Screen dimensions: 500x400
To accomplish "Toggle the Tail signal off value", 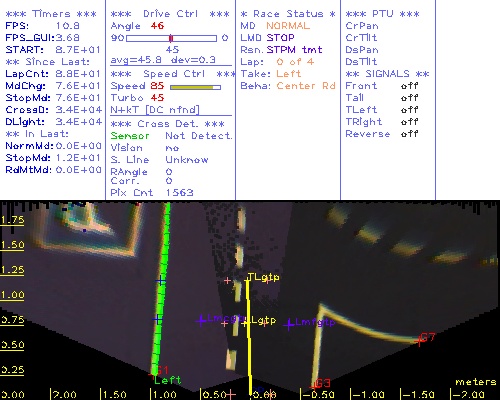I will click(x=409, y=98).
